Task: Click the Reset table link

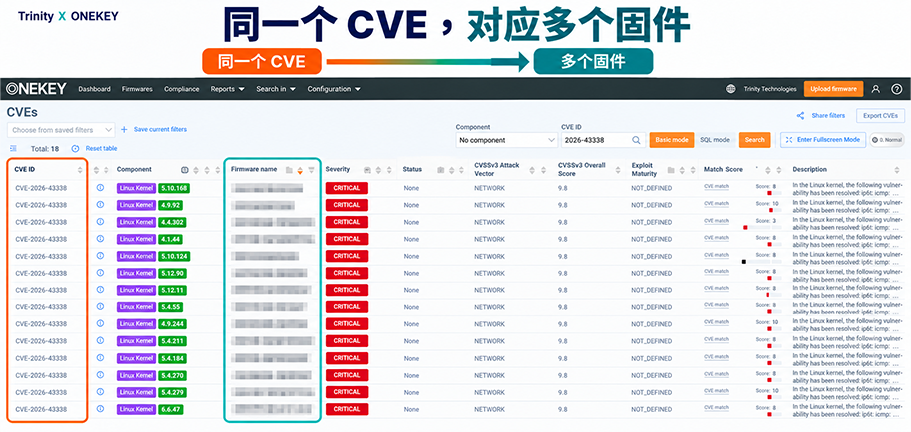Action: (102, 149)
